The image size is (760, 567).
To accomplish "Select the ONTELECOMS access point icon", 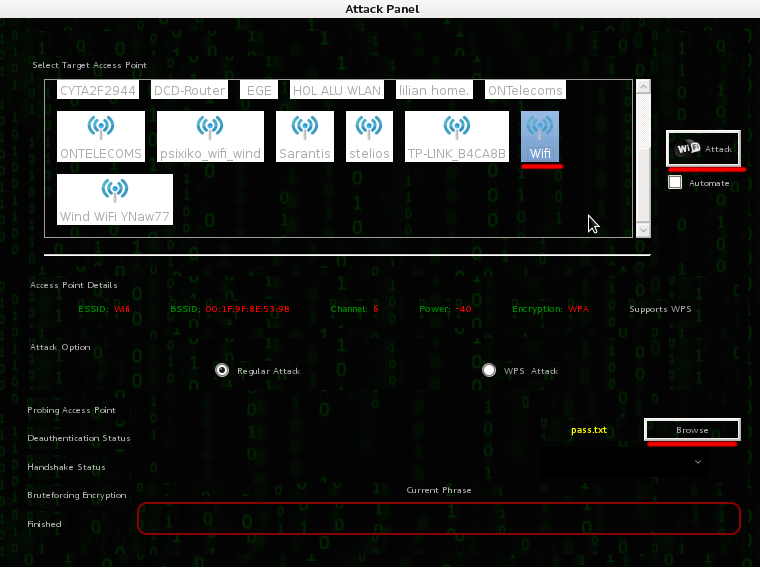I will tap(101, 136).
